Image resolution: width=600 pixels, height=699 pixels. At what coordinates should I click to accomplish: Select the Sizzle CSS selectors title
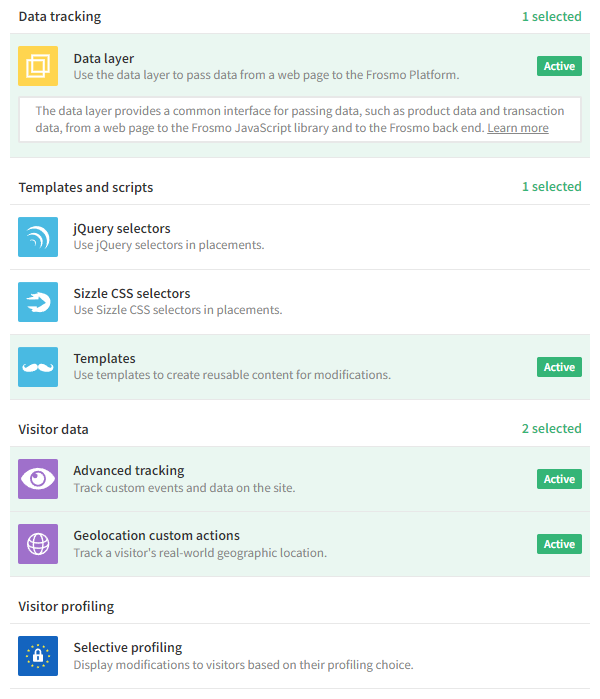[131, 293]
